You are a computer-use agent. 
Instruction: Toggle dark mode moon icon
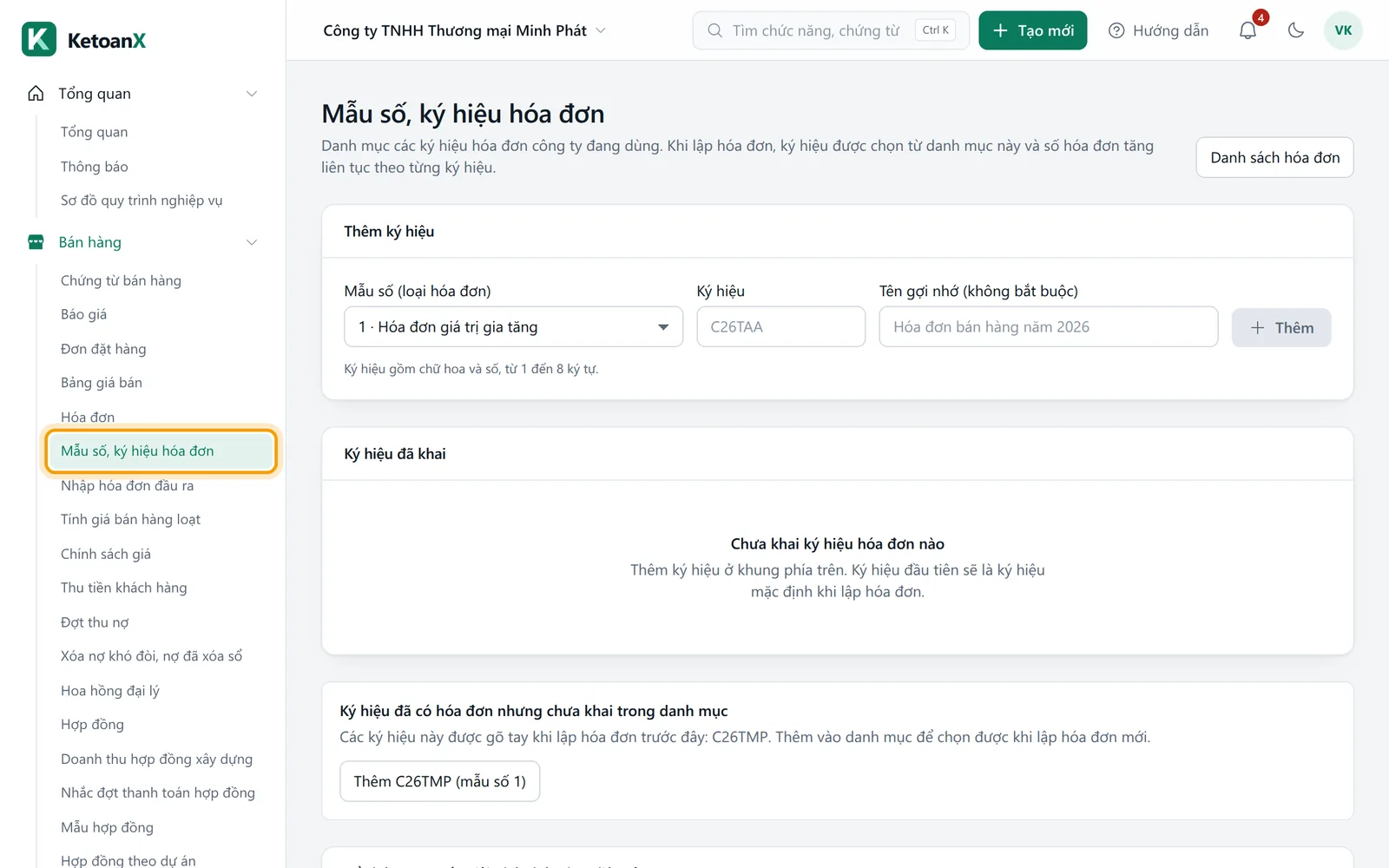(x=1296, y=30)
